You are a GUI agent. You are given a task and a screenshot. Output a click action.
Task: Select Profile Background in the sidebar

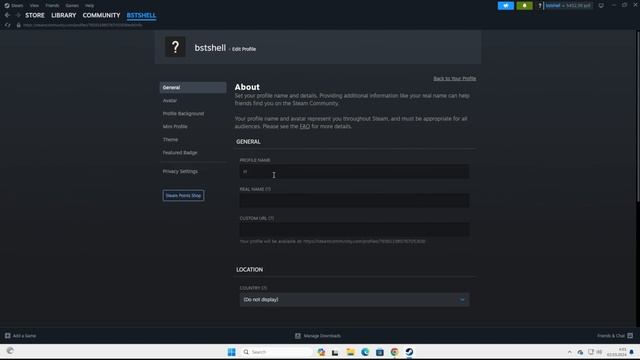(183, 113)
